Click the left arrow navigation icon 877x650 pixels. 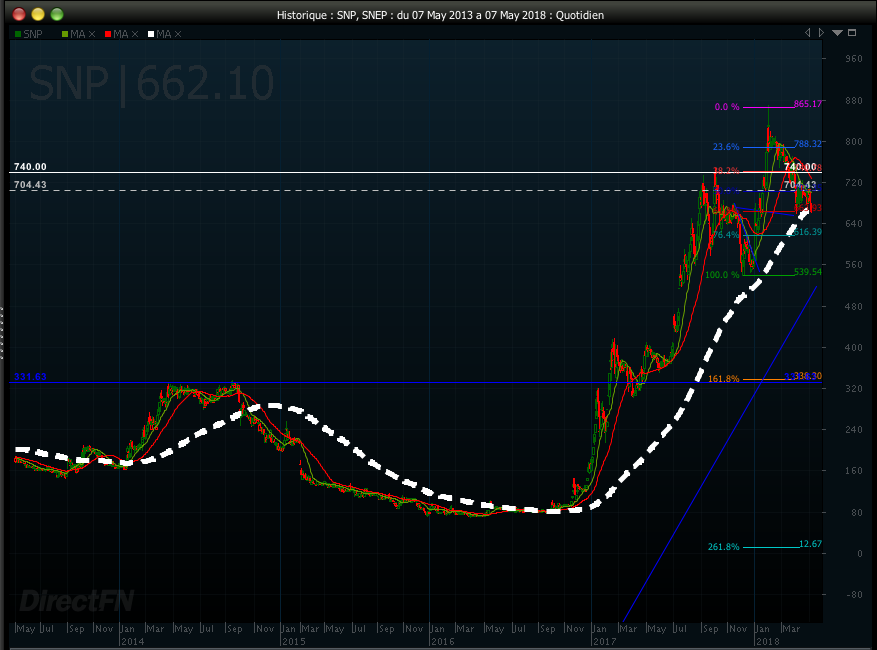click(x=808, y=33)
